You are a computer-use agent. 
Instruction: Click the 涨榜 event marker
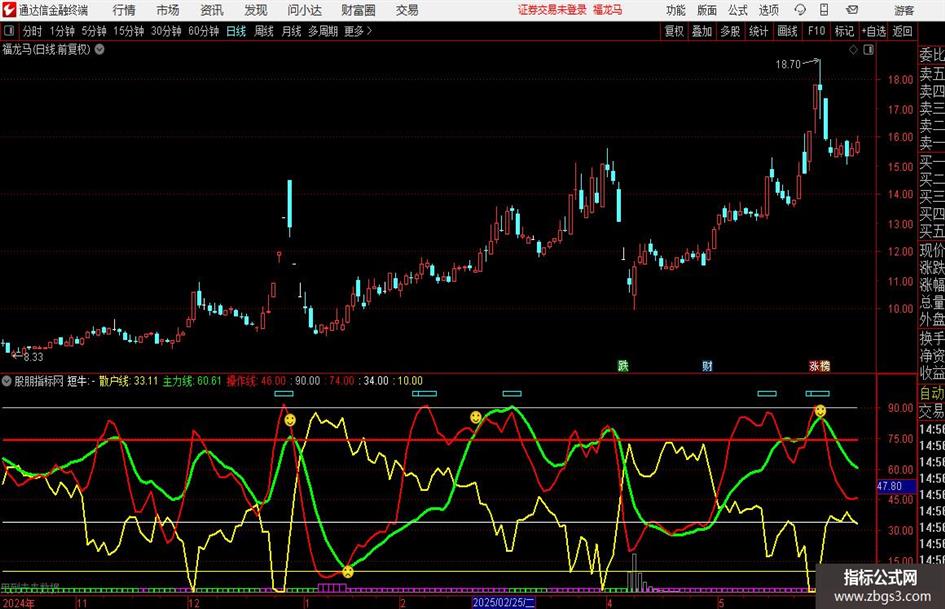[820, 365]
